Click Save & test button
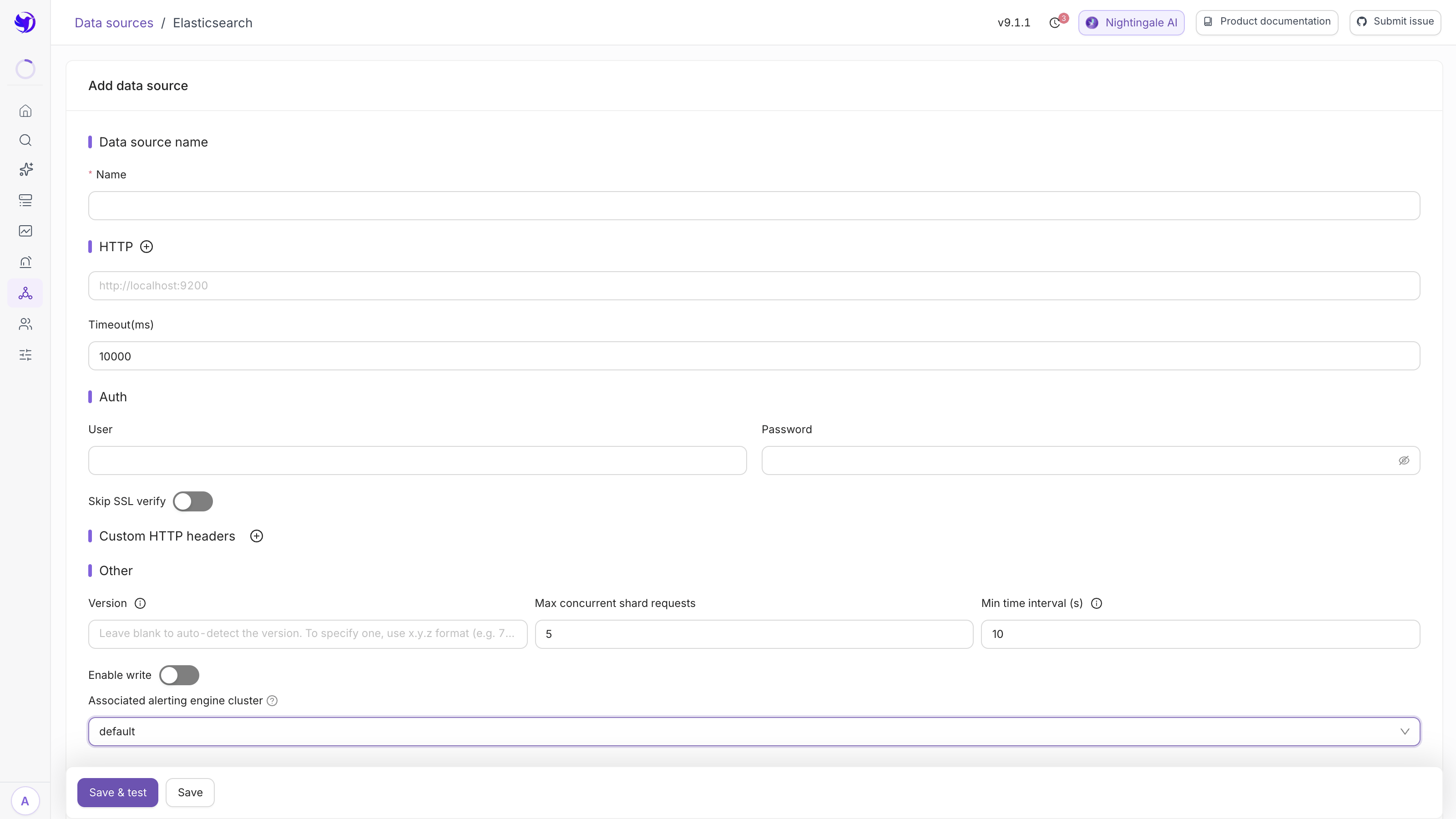 tap(117, 793)
